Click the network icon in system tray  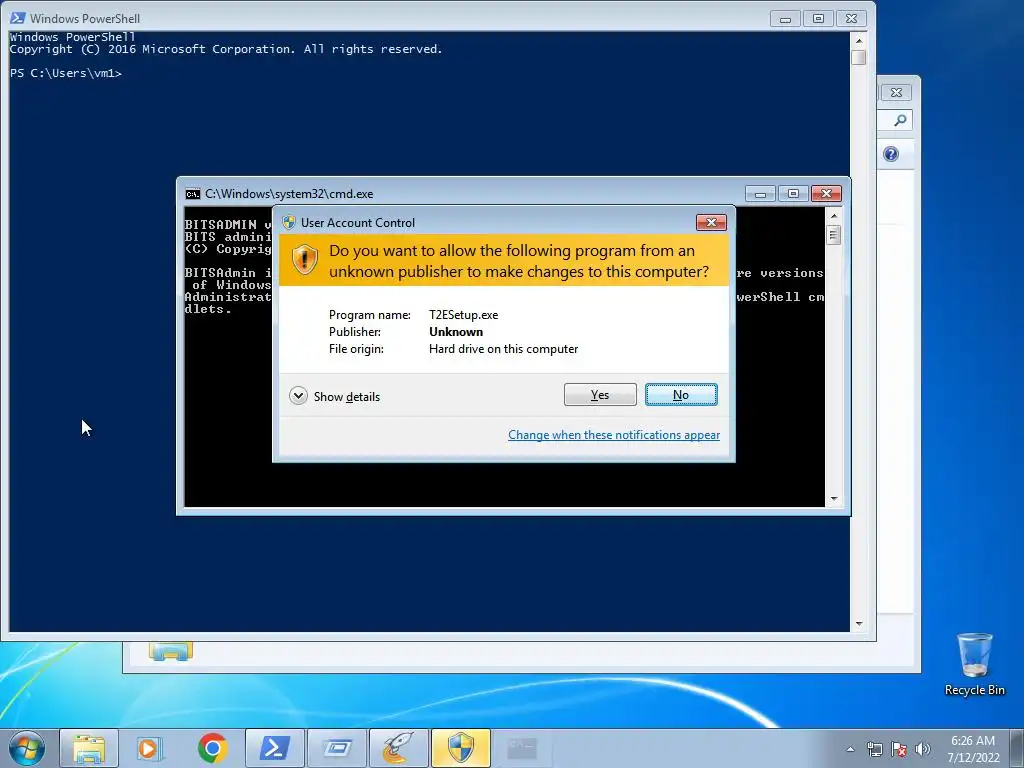pos(874,749)
